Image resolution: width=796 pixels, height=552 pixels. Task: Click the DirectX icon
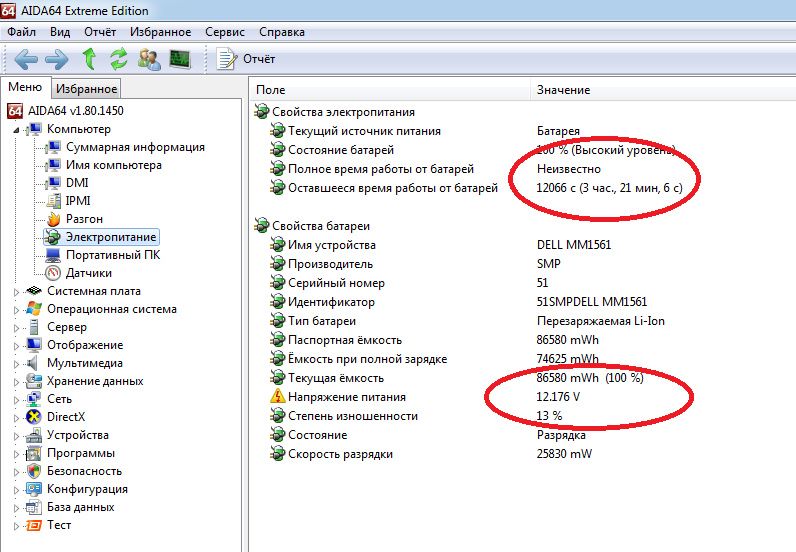coord(34,417)
